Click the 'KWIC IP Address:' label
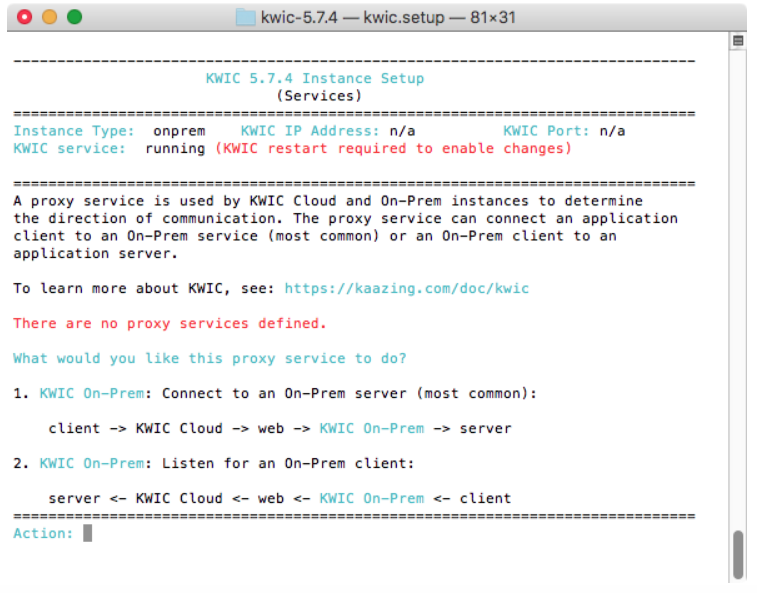757x593 pixels. click(x=310, y=131)
